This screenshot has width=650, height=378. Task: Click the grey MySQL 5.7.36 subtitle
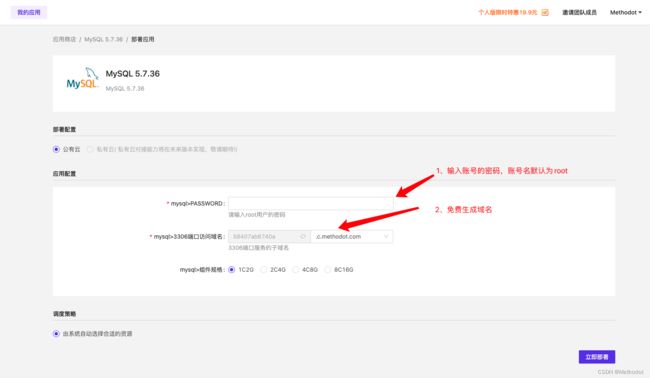pos(125,89)
